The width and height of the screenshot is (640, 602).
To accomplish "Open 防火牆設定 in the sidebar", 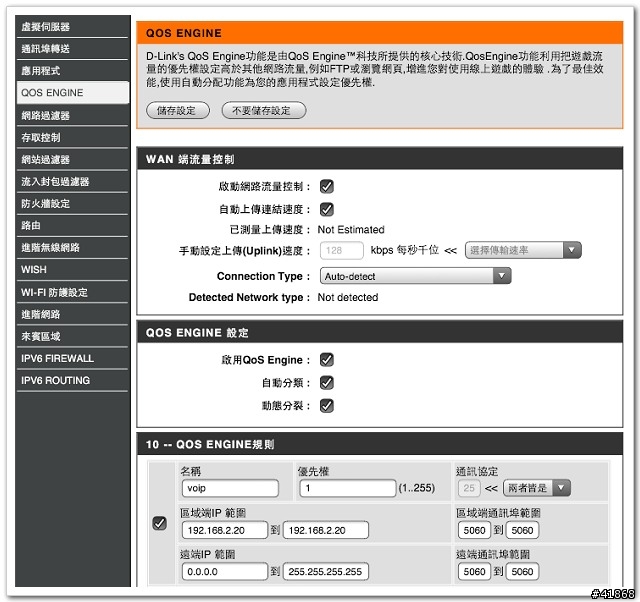I will click(x=72, y=204).
